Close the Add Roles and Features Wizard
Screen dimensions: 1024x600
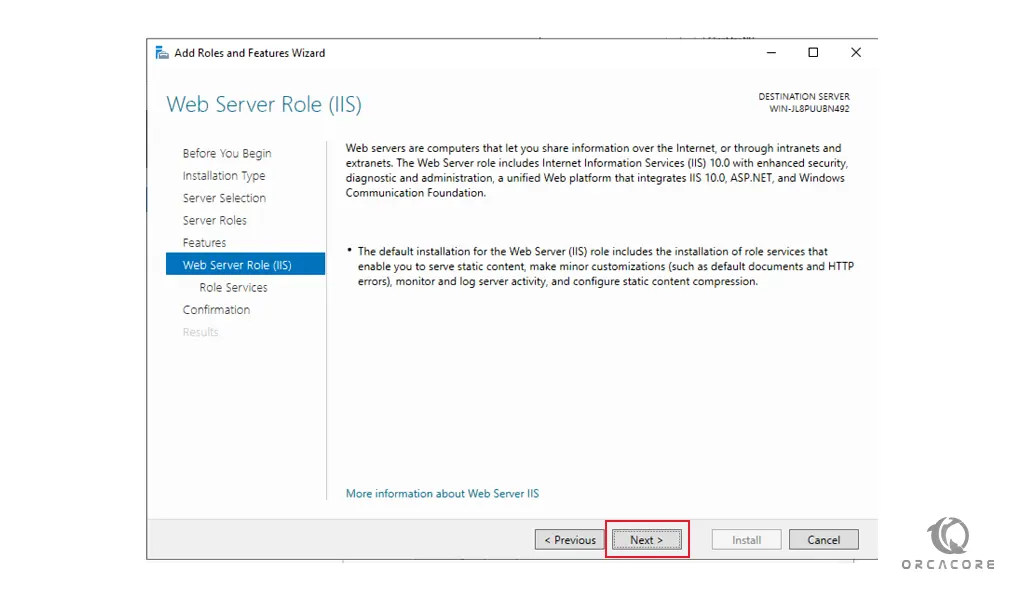coord(856,52)
